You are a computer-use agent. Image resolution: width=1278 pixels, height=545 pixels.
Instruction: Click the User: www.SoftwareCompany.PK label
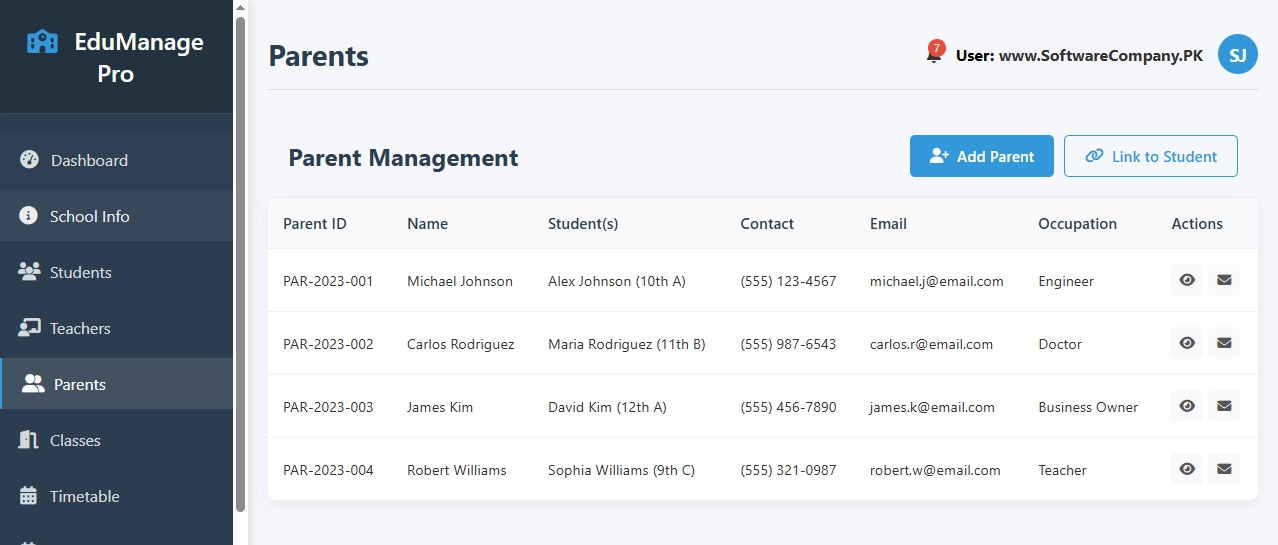[x=1079, y=56]
